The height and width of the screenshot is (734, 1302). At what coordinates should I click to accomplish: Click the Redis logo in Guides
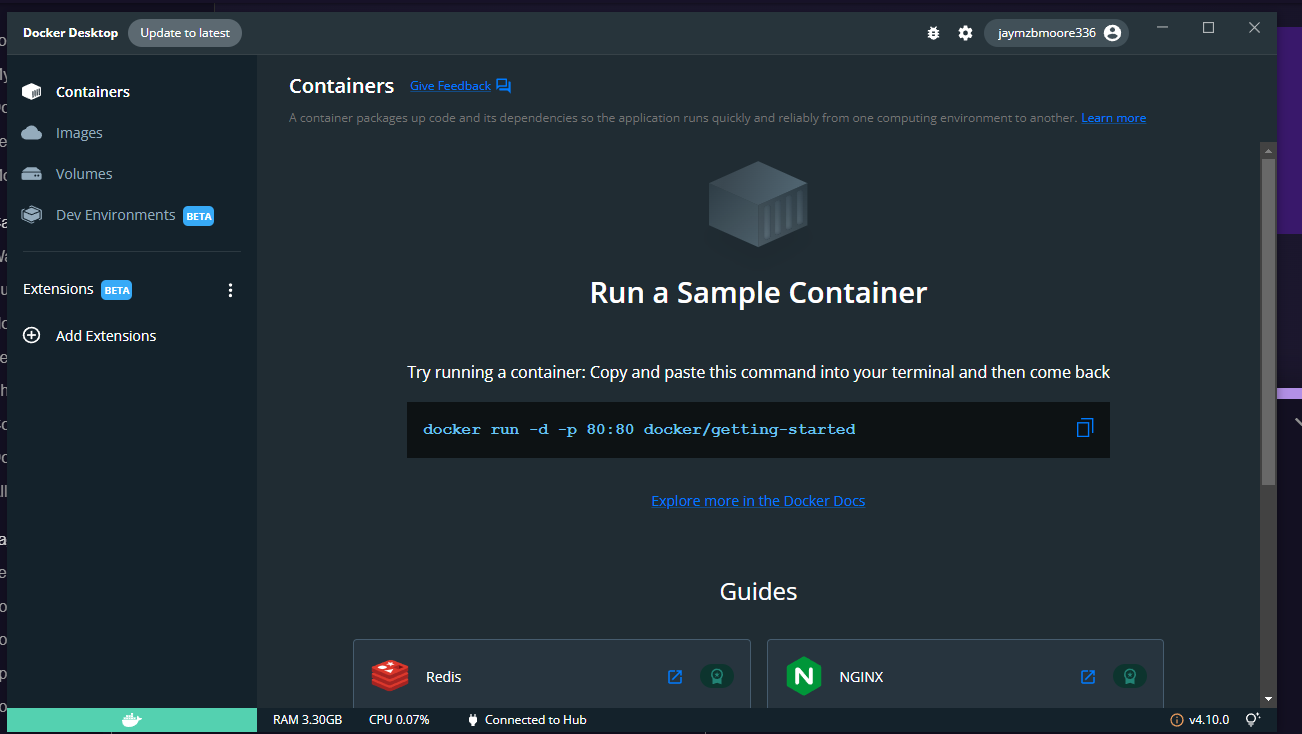[x=389, y=676]
